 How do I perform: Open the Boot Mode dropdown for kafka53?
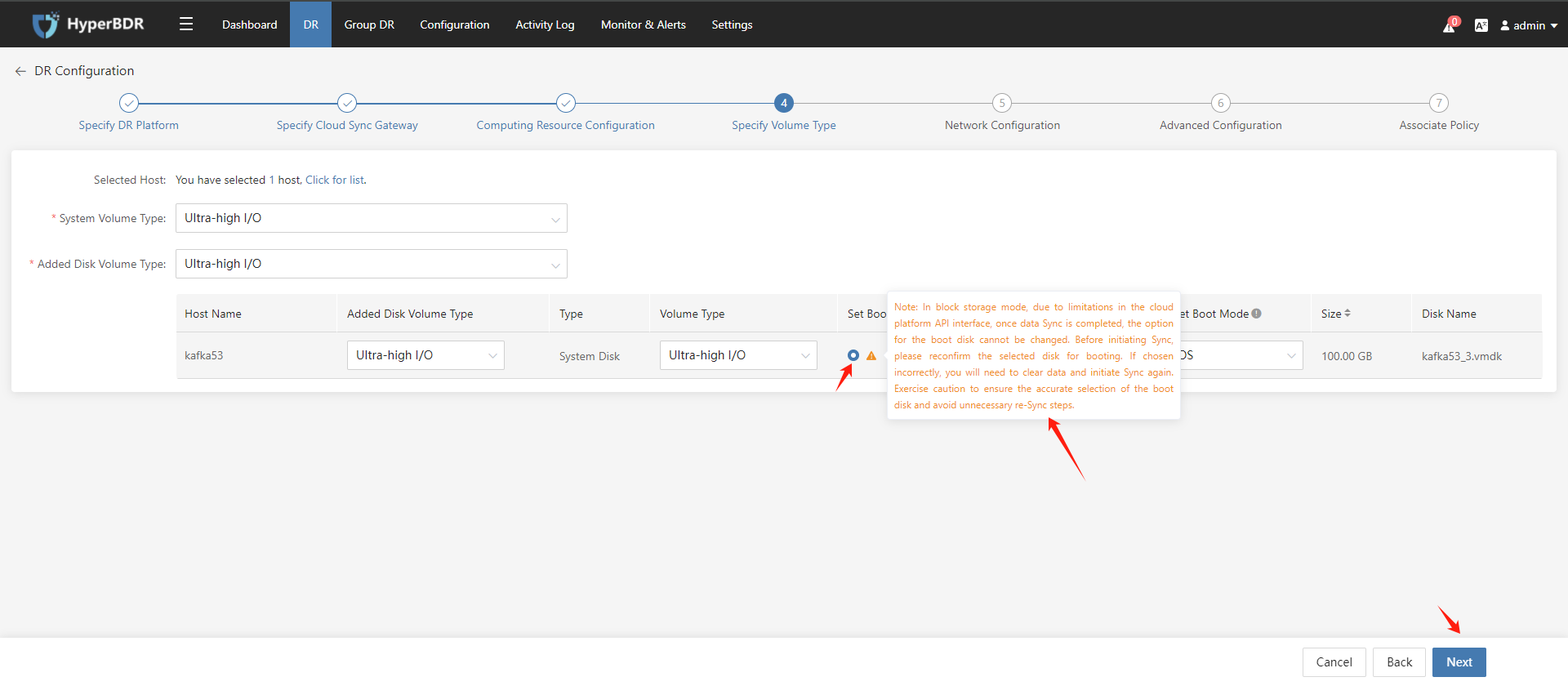[1241, 355]
